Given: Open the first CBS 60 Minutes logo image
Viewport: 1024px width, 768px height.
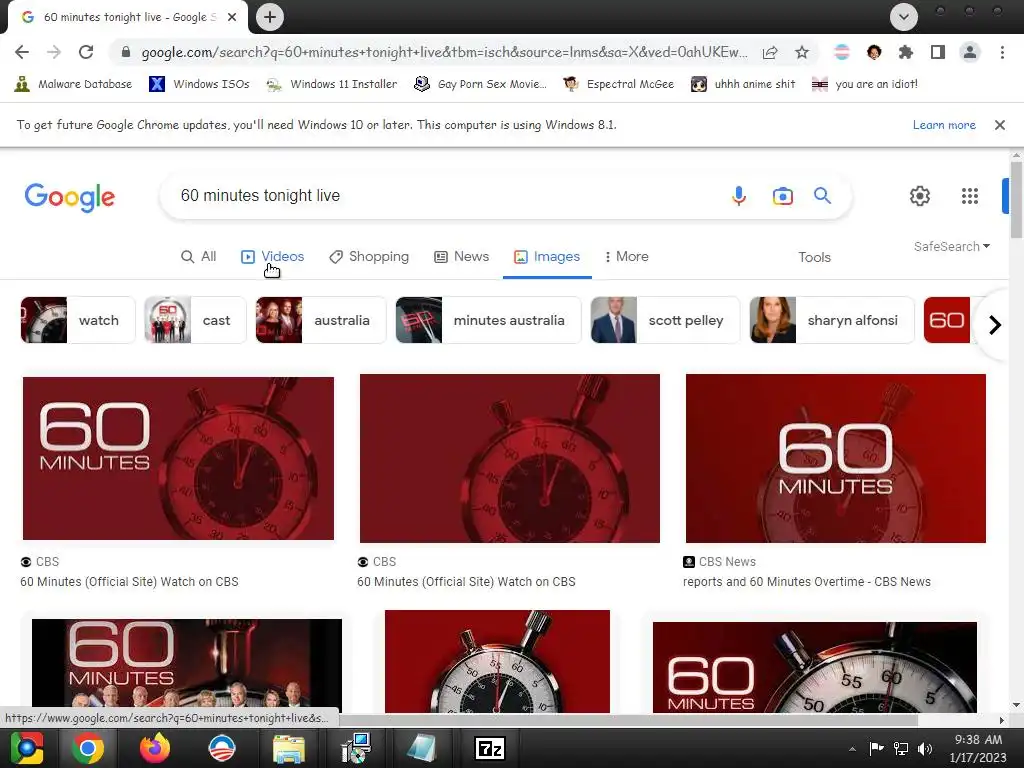Looking at the screenshot, I should pyautogui.click(x=178, y=458).
